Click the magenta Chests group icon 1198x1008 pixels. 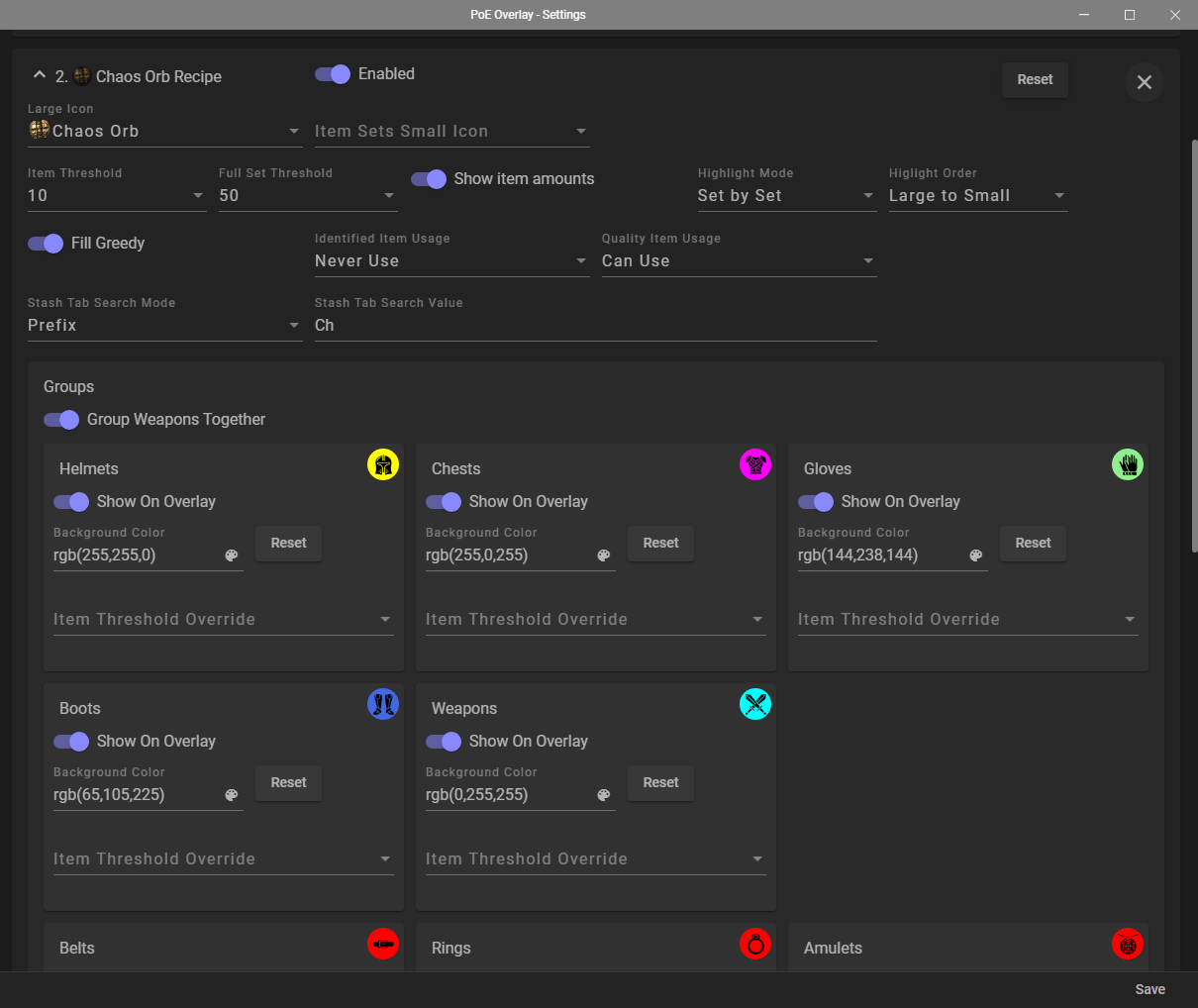click(755, 464)
